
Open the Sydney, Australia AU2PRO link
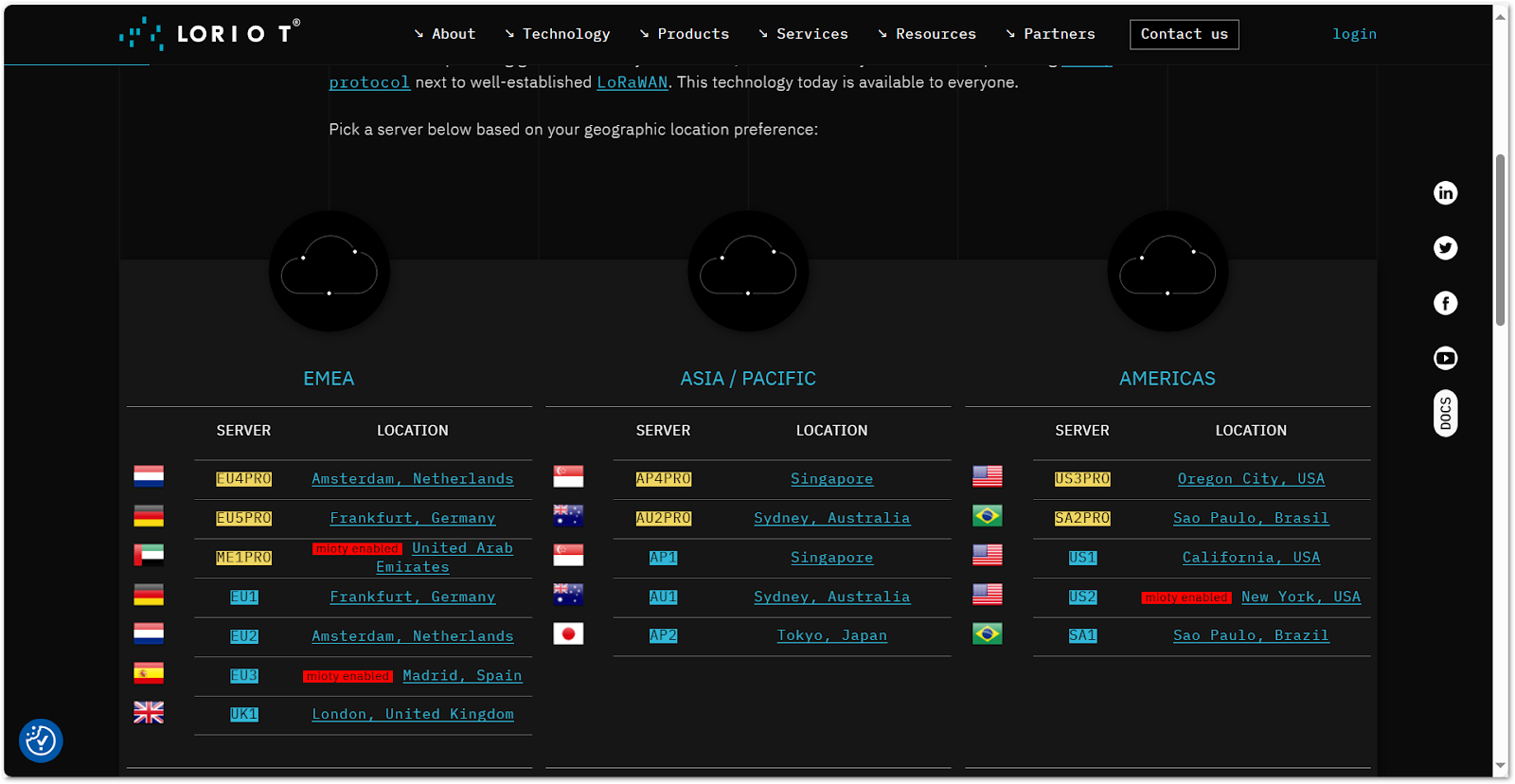832,518
